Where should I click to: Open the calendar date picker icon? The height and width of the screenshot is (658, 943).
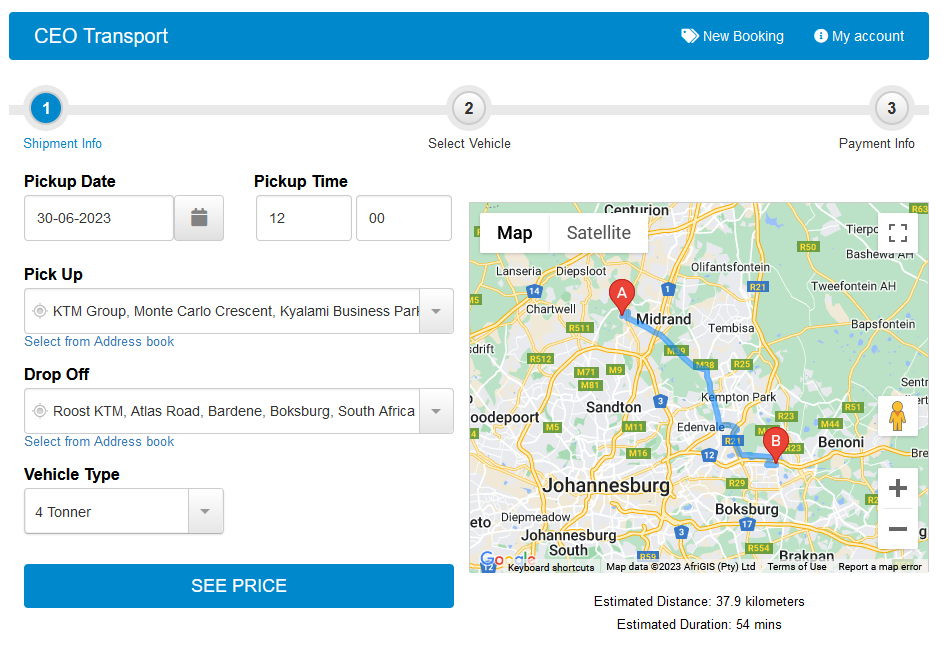tap(199, 218)
